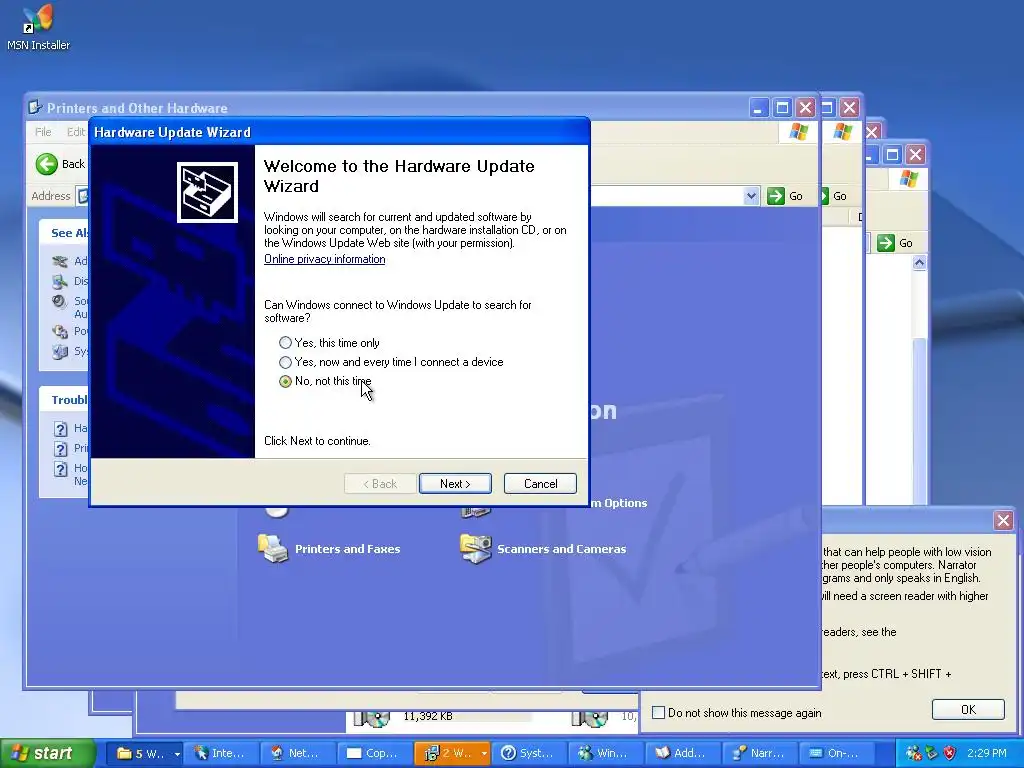
Task: Click the Home Networking troubleshooter question icon
Action: click(60, 469)
